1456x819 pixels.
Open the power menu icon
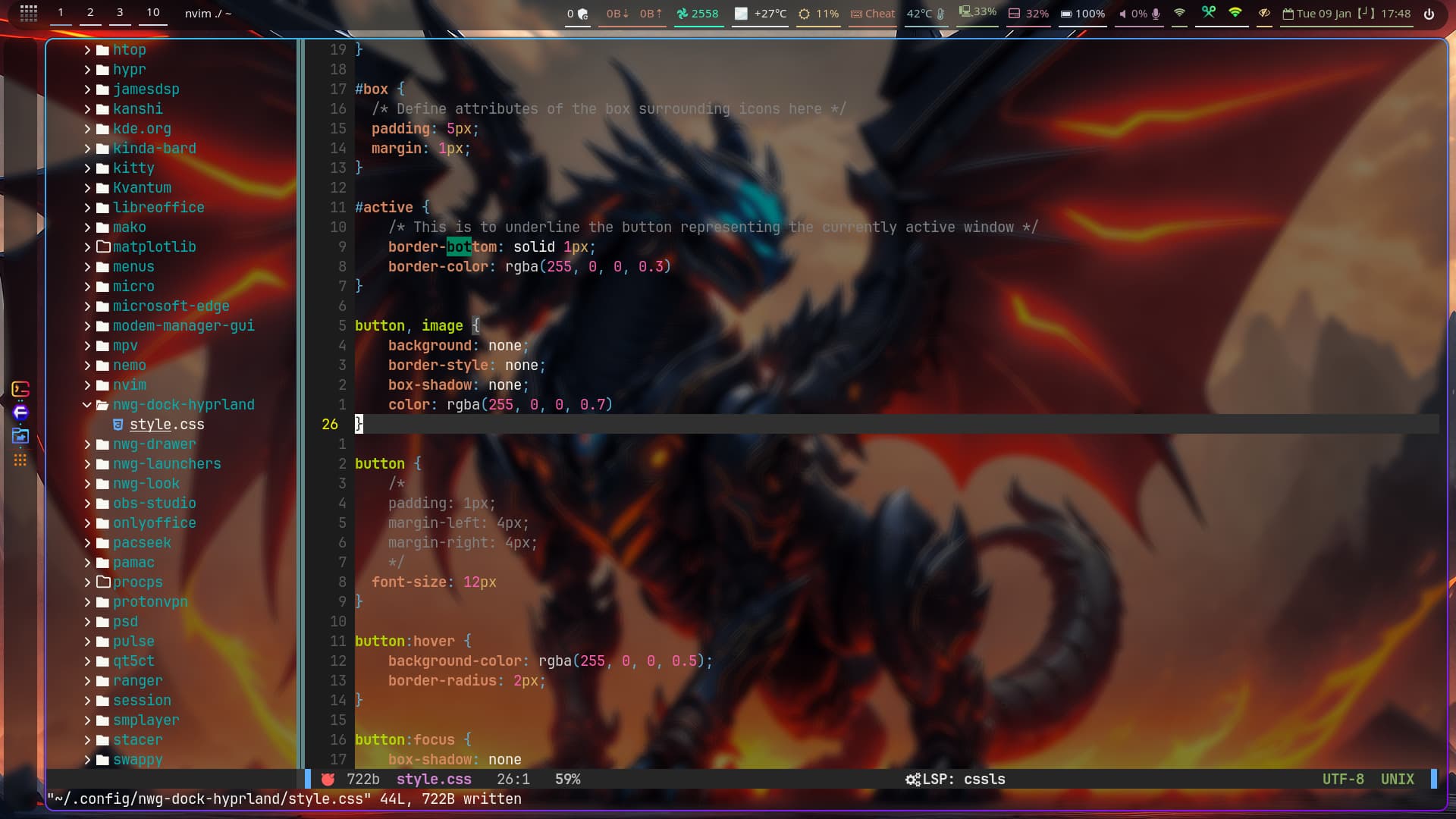1429,14
